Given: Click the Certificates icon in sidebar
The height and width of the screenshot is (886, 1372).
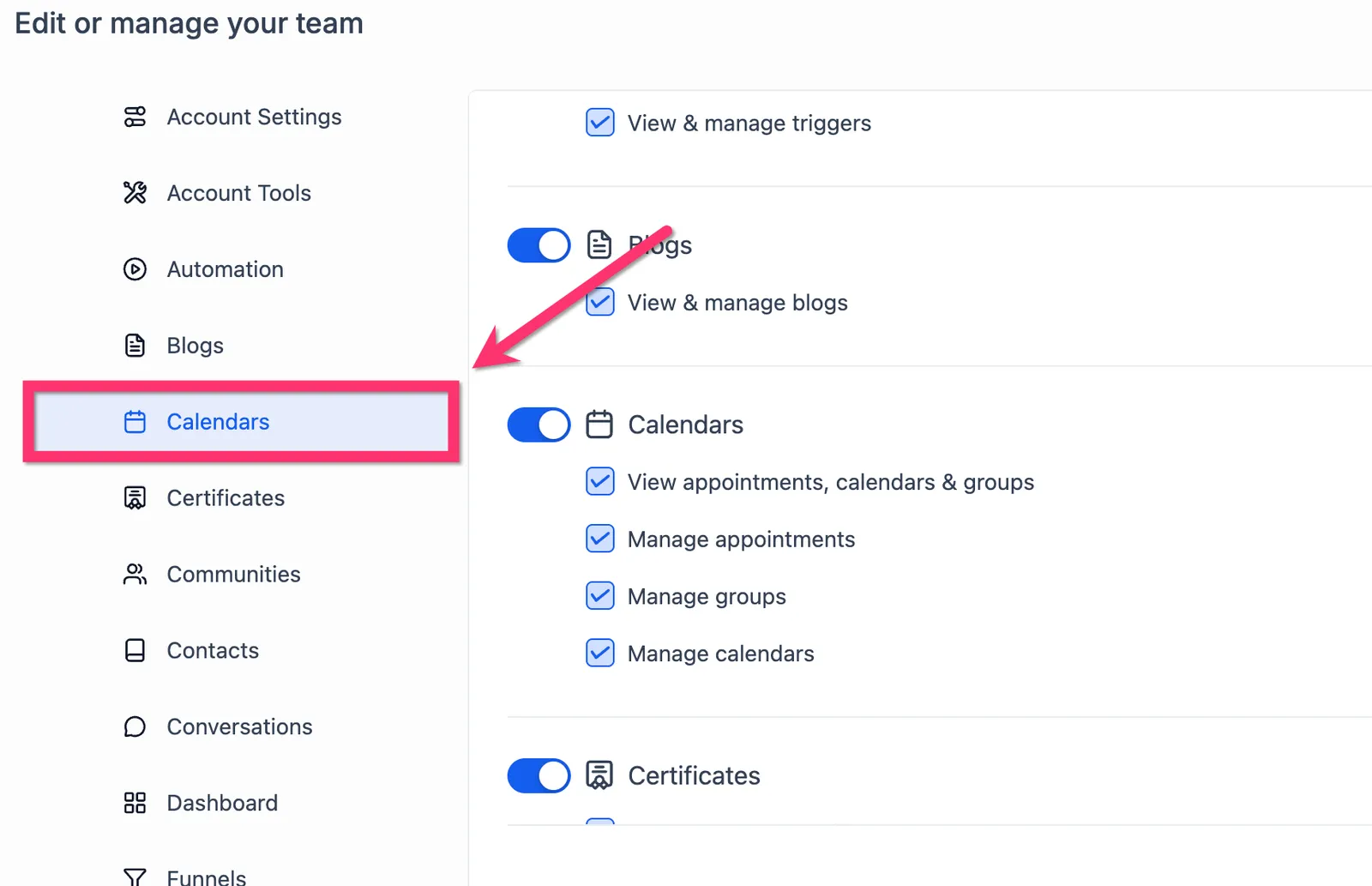Looking at the screenshot, I should point(135,498).
